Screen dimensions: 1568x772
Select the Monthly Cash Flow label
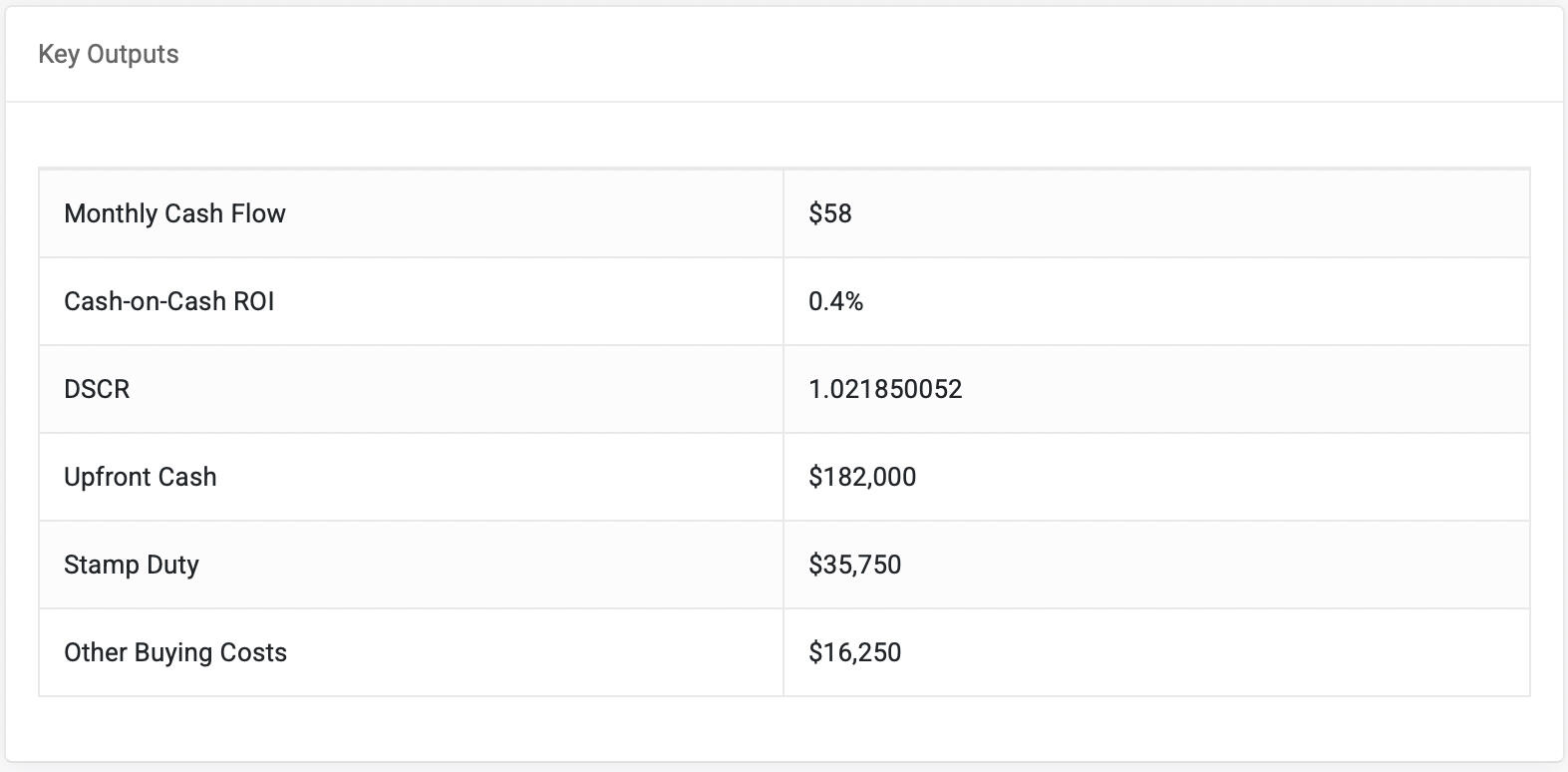[x=174, y=213]
